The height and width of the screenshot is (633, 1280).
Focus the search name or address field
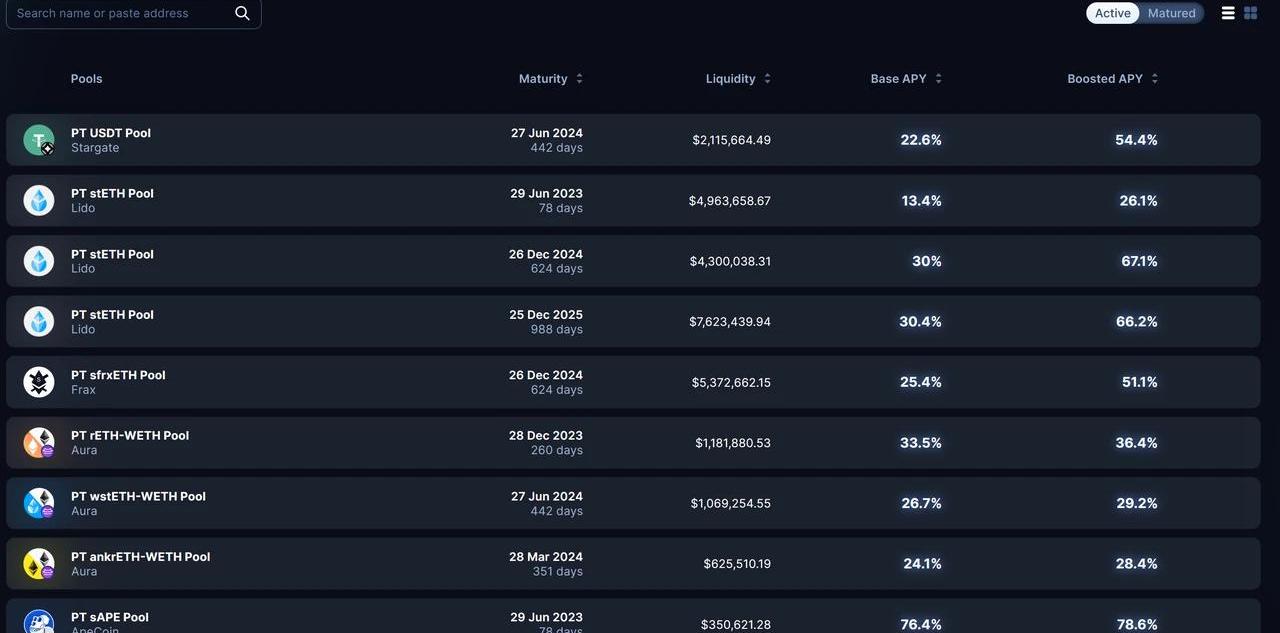pyautogui.click(x=120, y=13)
